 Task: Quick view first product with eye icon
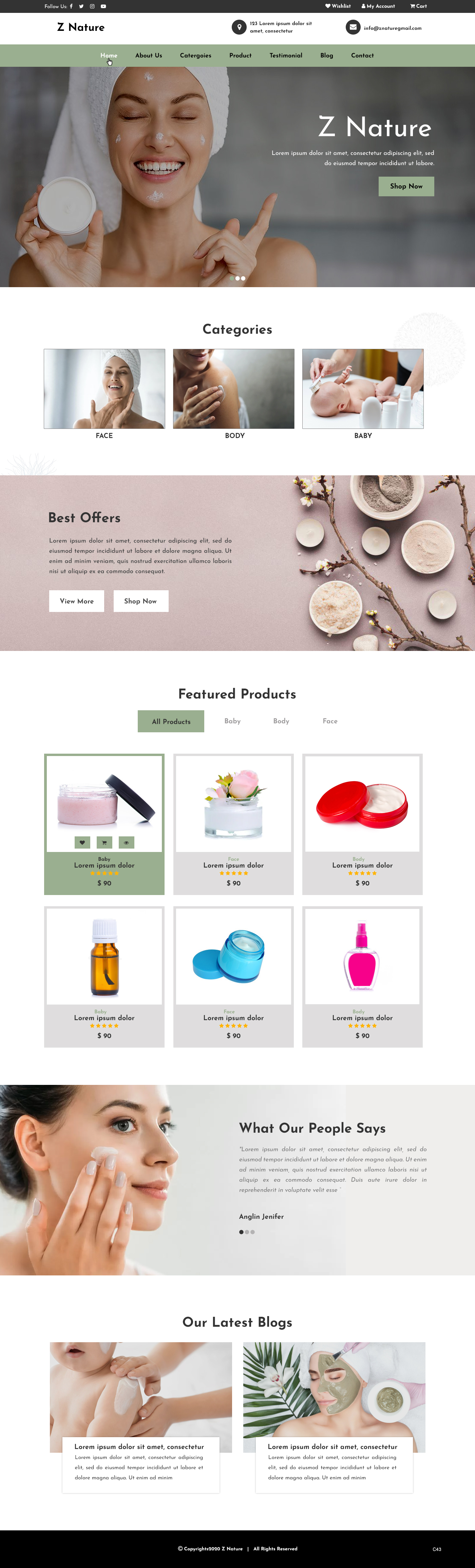coord(126,842)
